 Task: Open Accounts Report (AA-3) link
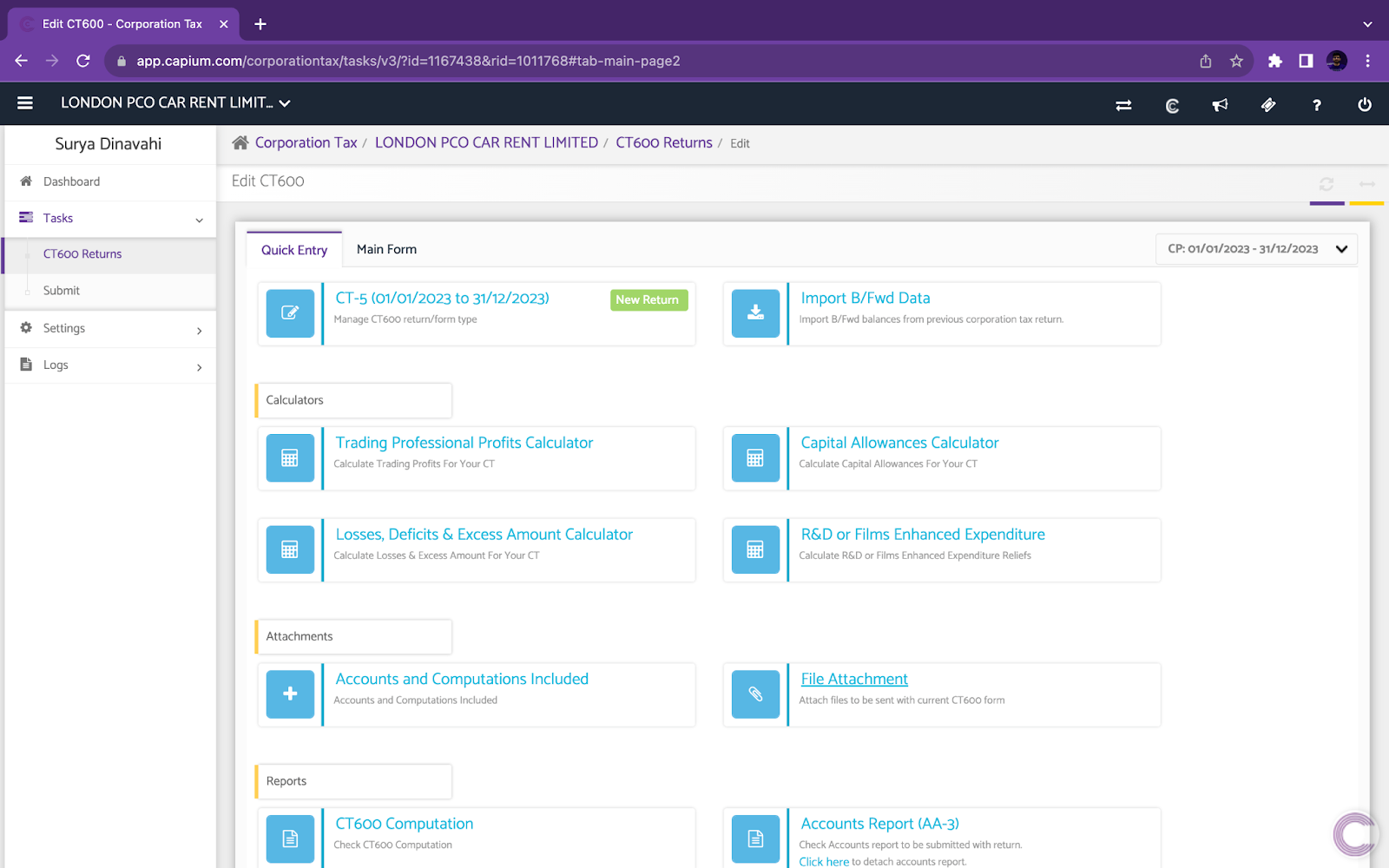879,824
